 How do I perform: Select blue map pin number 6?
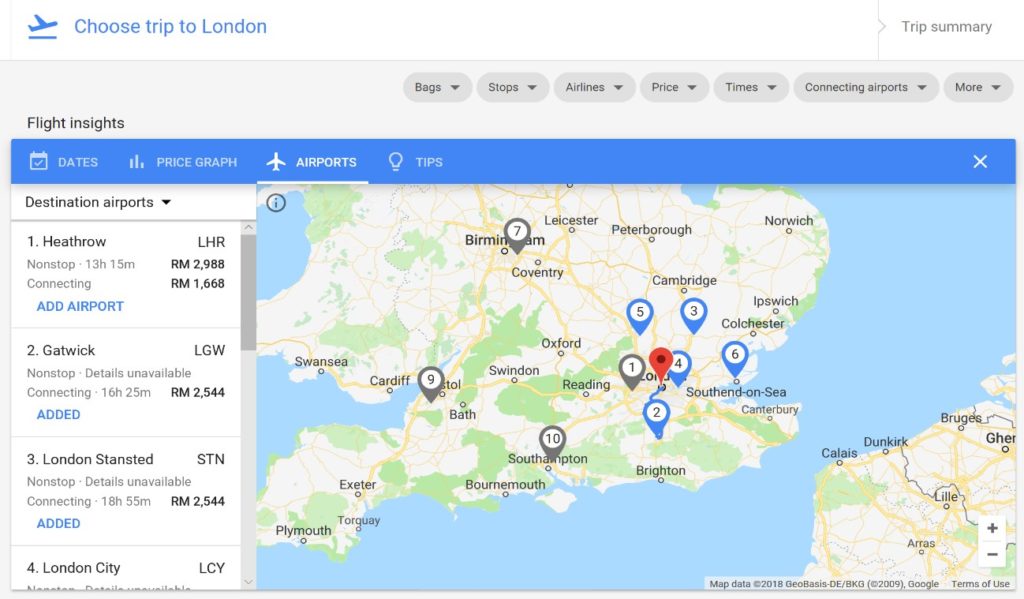(x=735, y=359)
